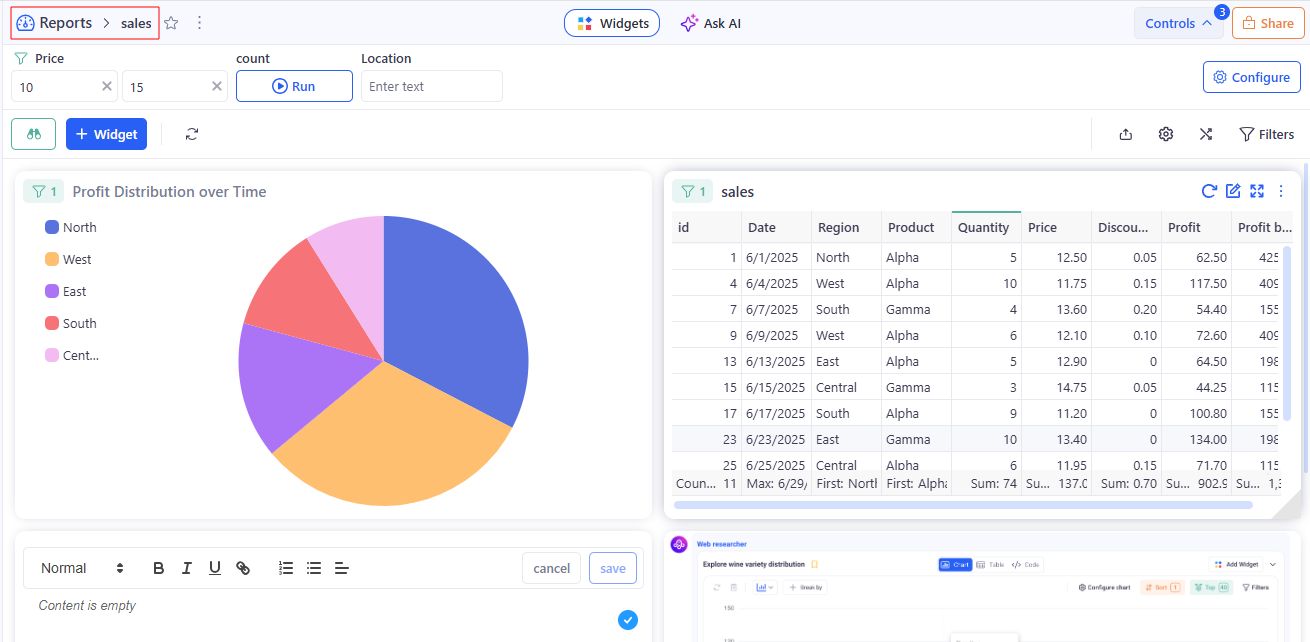This screenshot has height=642, width=1310.
Task: Expand sales widget to fullscreen
Action: (x=1257, y=191)
